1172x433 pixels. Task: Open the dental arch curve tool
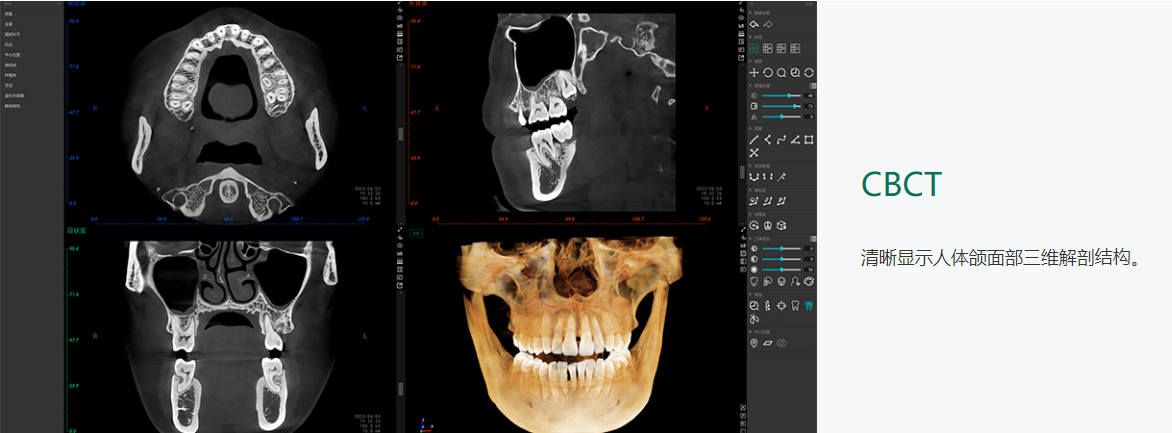click(x=754, y=177)
